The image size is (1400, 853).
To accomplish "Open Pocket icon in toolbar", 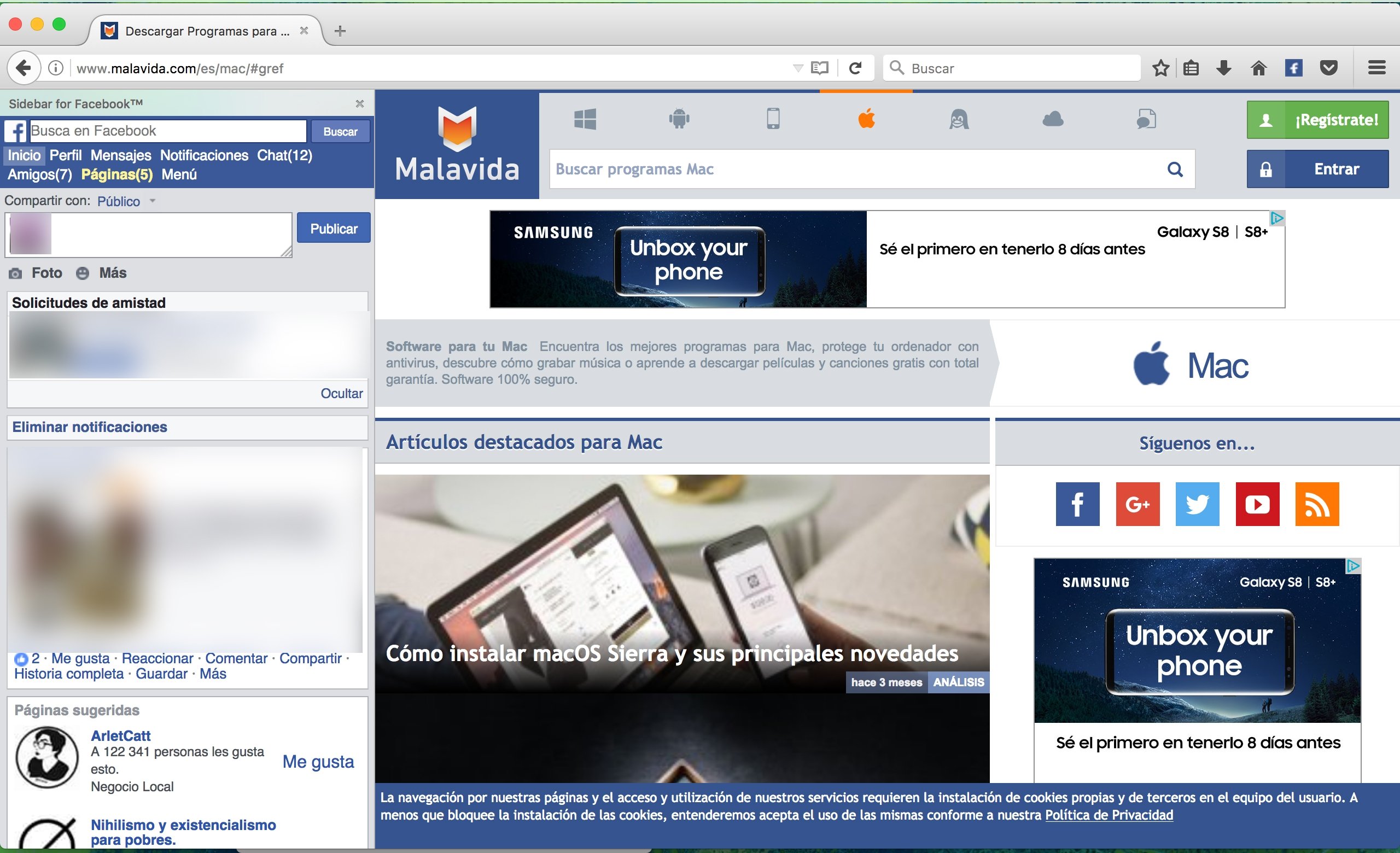I will point(1328,68).
